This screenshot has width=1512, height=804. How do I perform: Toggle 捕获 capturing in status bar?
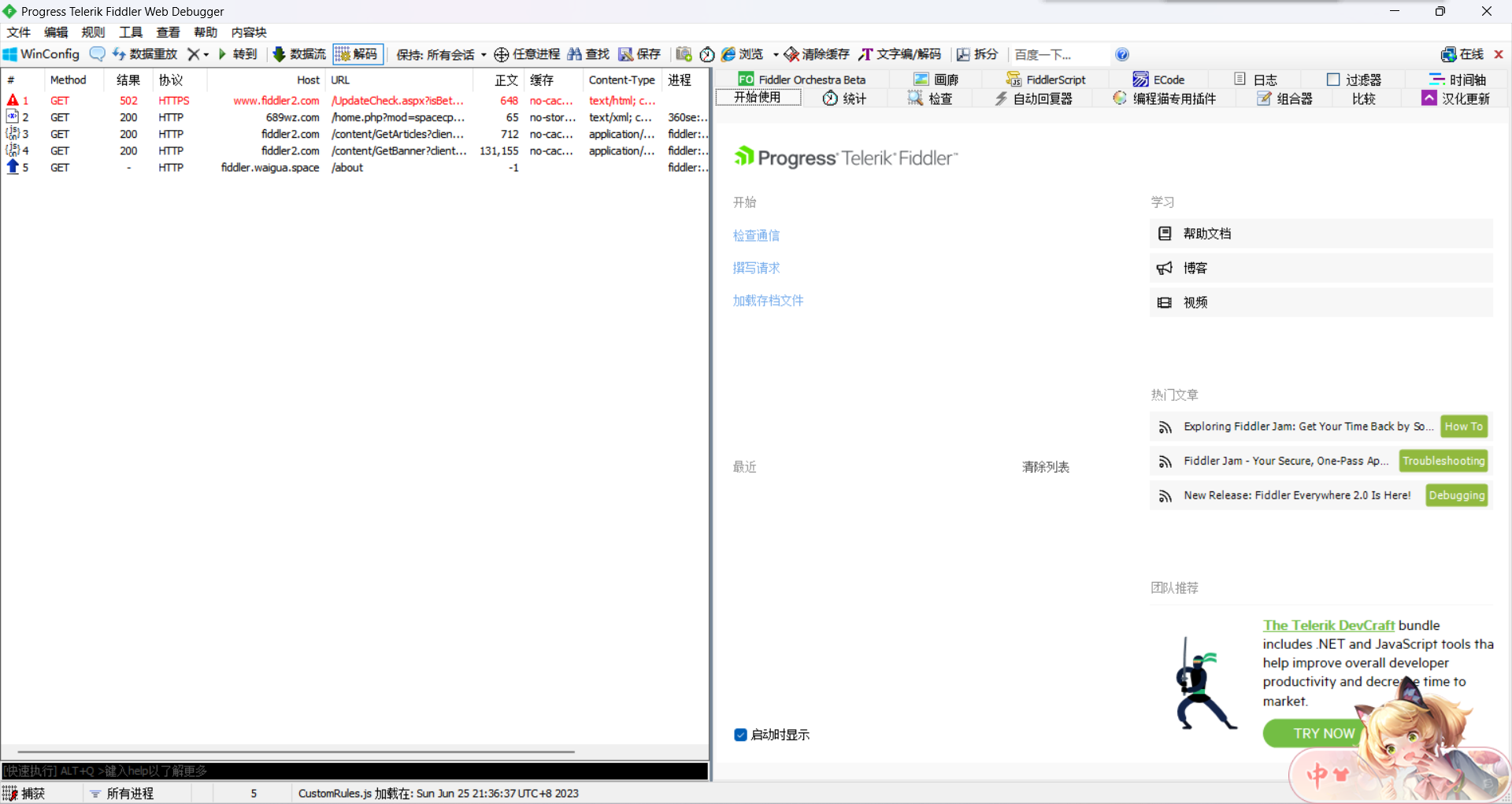coord(25,793)
